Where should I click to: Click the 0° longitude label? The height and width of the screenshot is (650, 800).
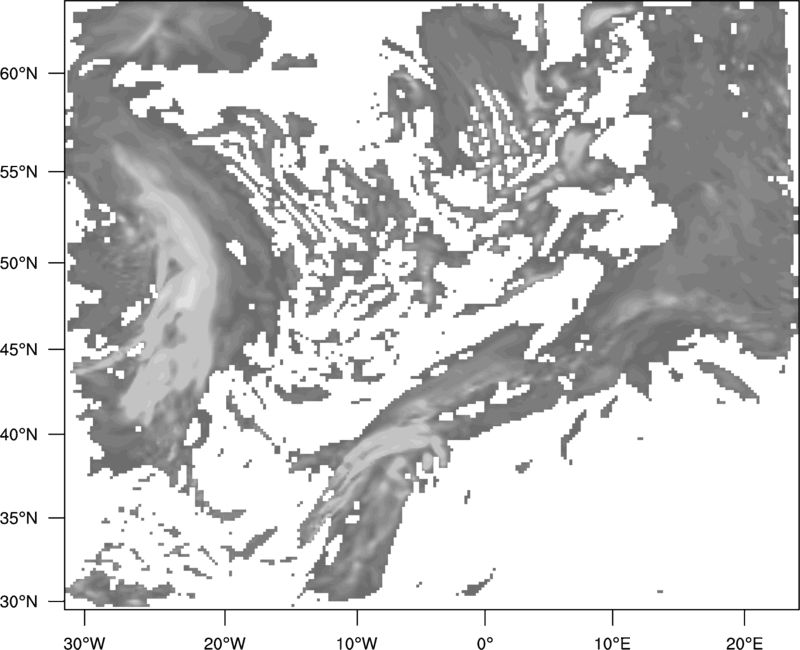click(x=485, y=643)
